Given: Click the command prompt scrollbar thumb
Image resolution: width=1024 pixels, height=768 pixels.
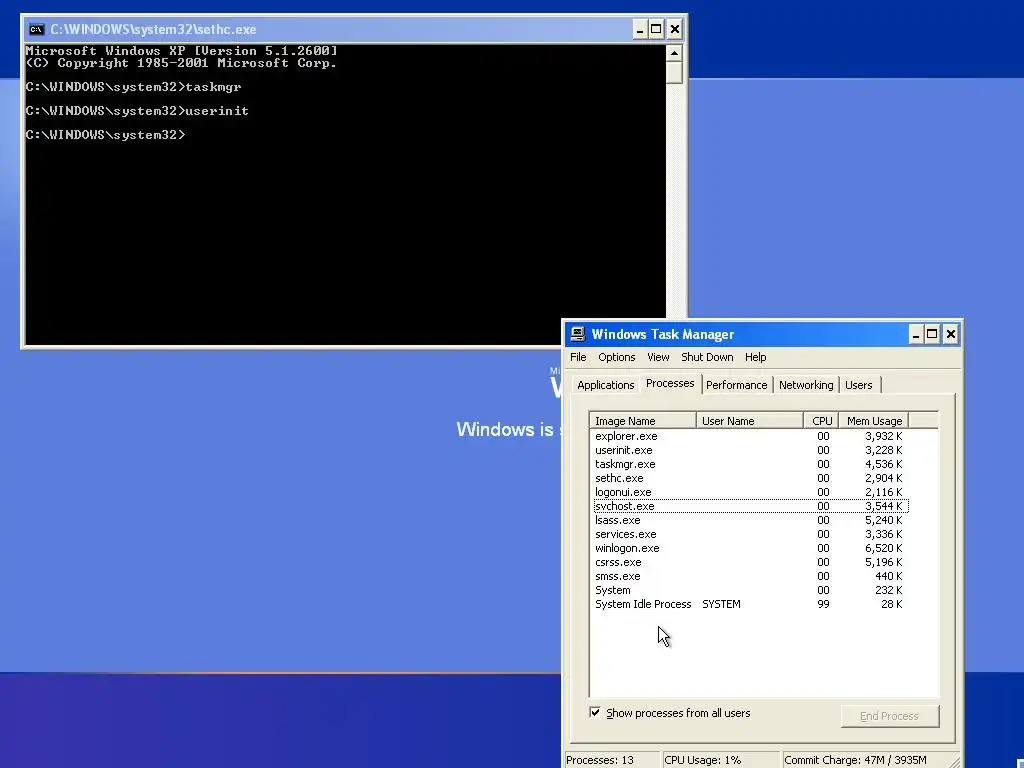Looking at the screenshot, I should (x=675, y=72).
